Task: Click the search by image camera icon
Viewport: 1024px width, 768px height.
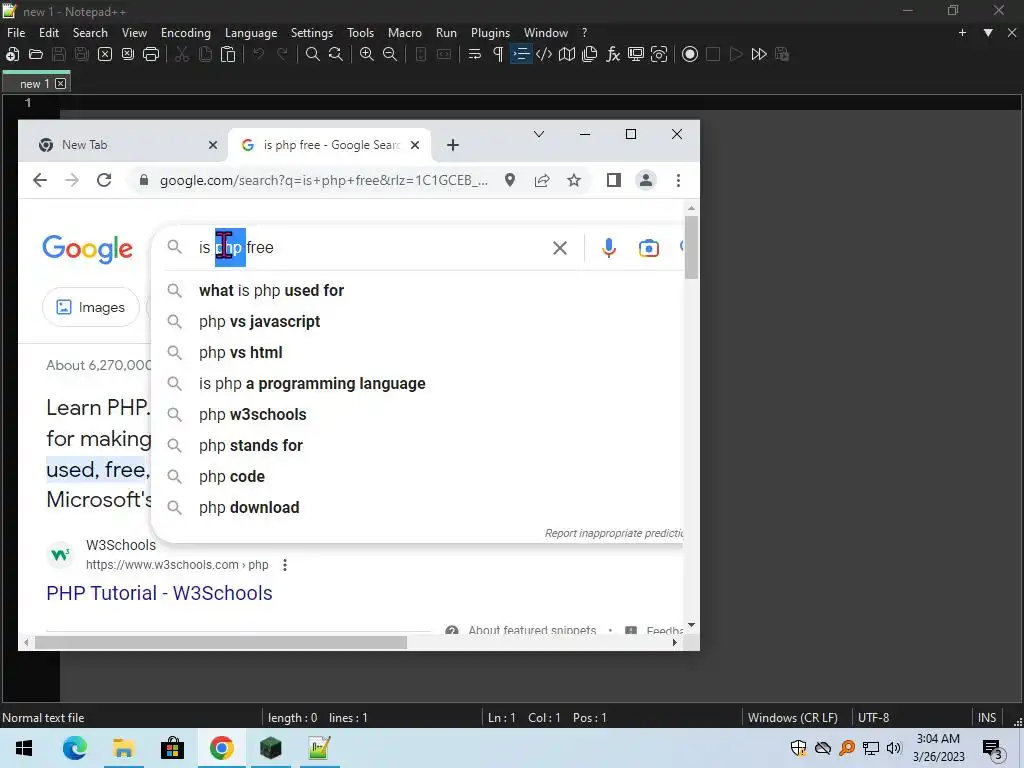Action: pos(648,248)
